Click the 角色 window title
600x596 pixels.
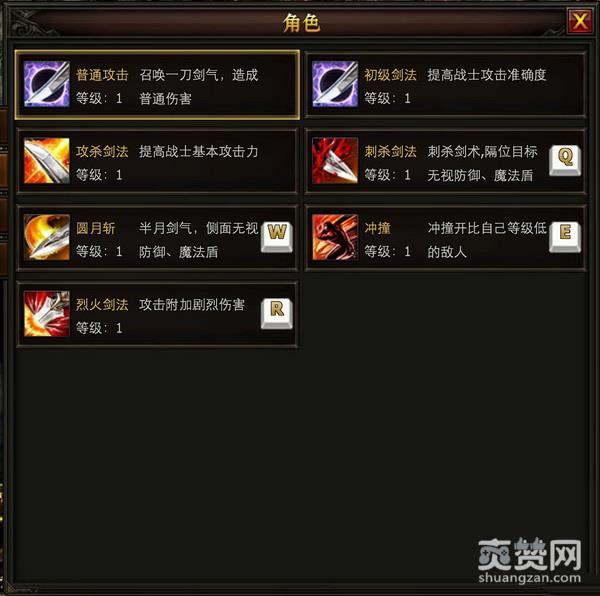pyautogui.click(x=301, y=23)
